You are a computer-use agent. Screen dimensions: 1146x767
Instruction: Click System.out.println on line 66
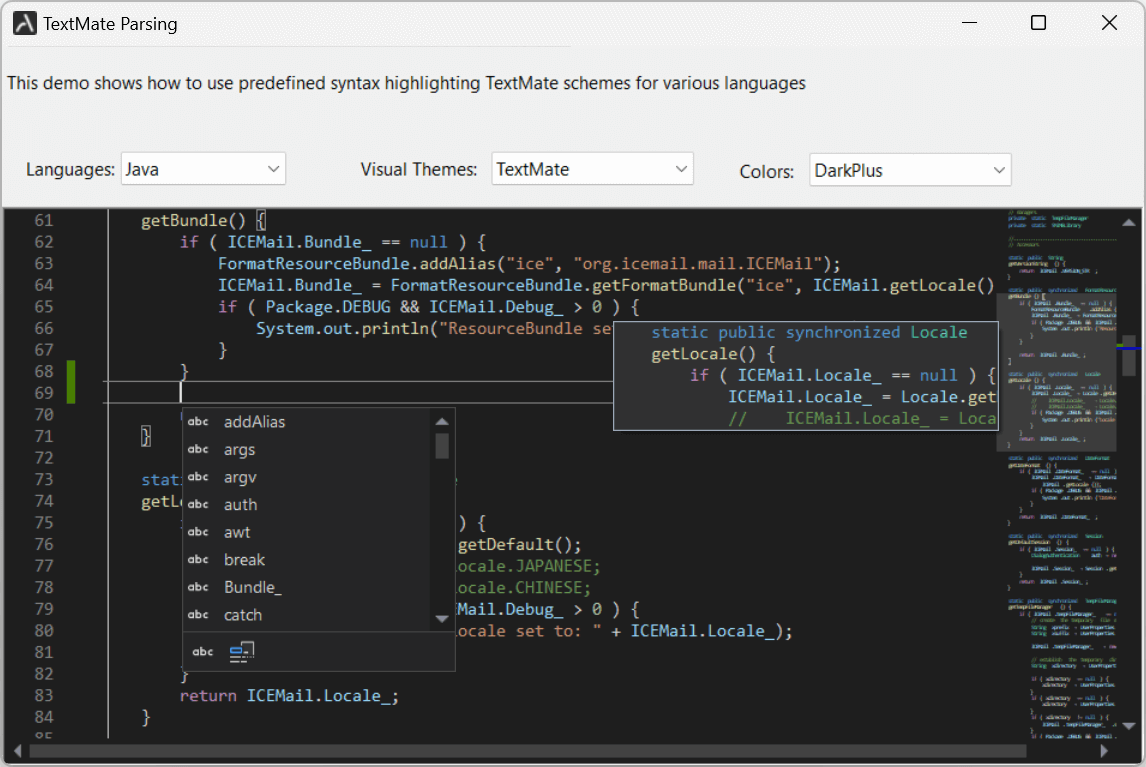coord(342,328)
